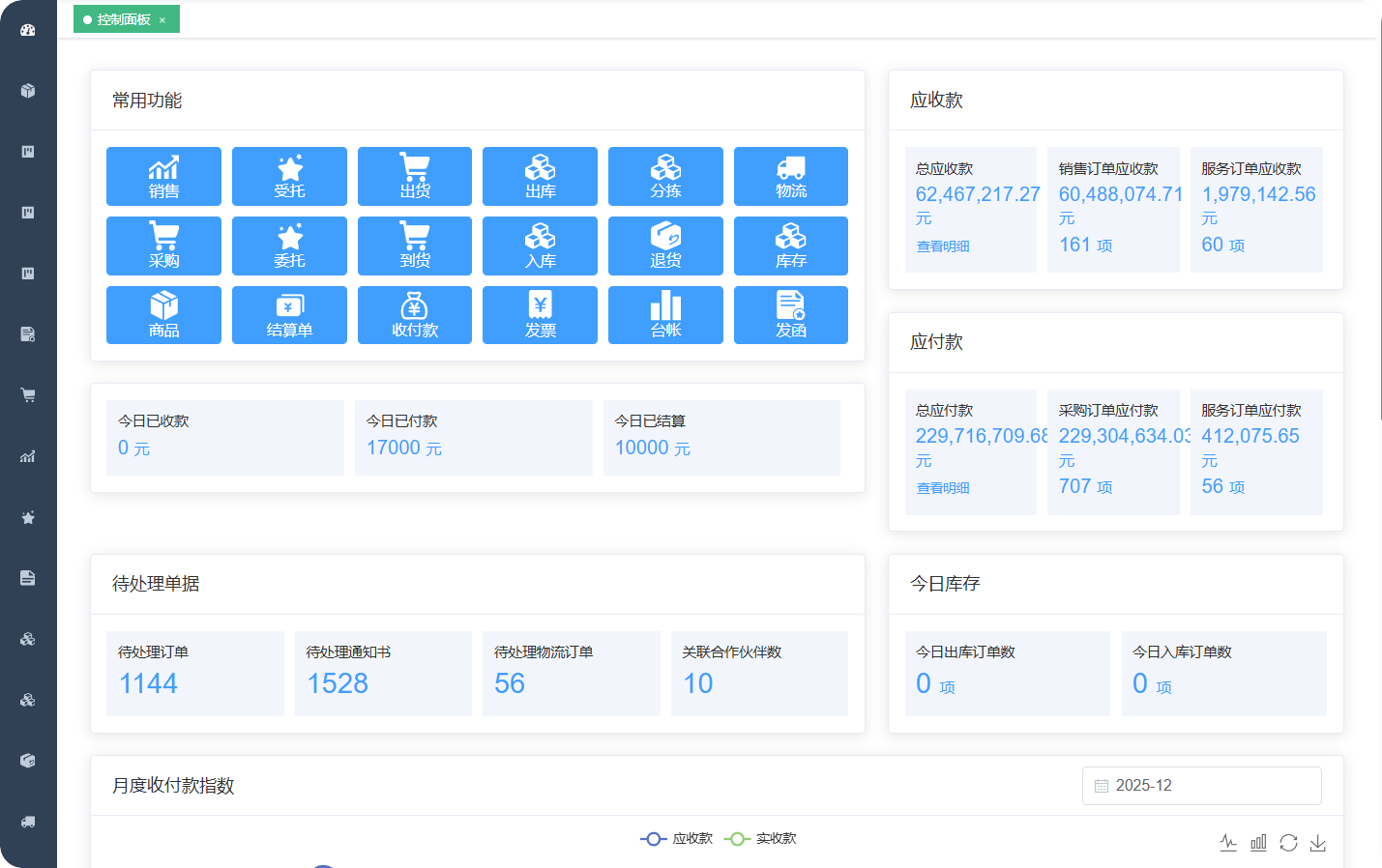
Task: Click the star icon in left sidebar
Action: click(28, 518)
